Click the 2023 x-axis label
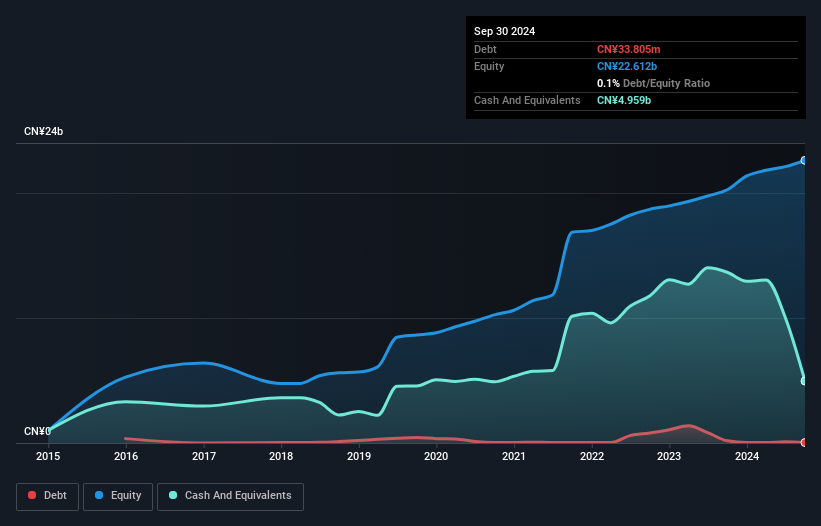The image size is (821, 526). point(669,456)
